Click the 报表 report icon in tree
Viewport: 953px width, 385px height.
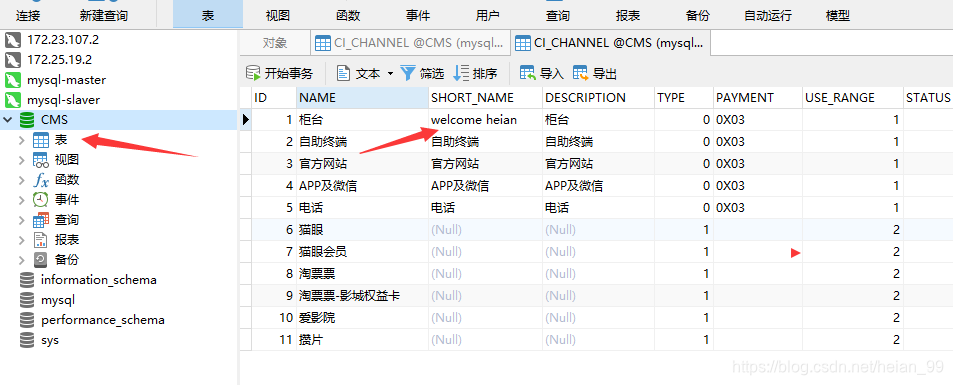(x=41, y=240)
